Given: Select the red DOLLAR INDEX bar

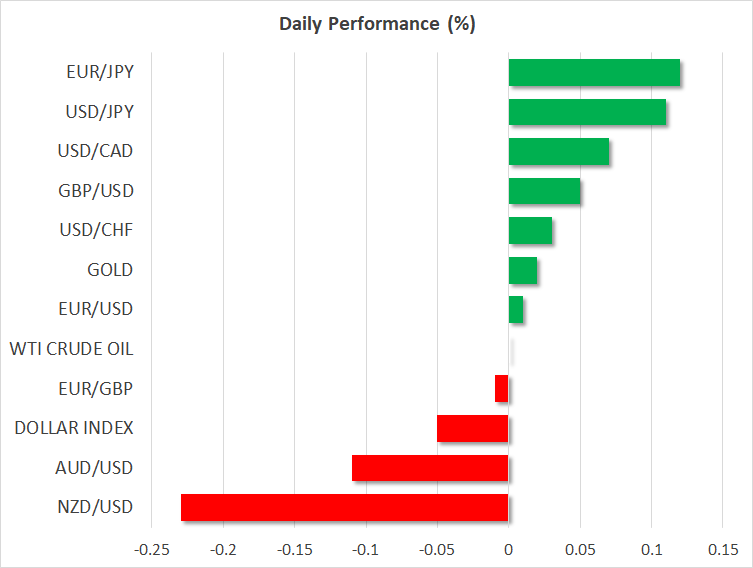Looking at the screenshot, I should 473,428.
